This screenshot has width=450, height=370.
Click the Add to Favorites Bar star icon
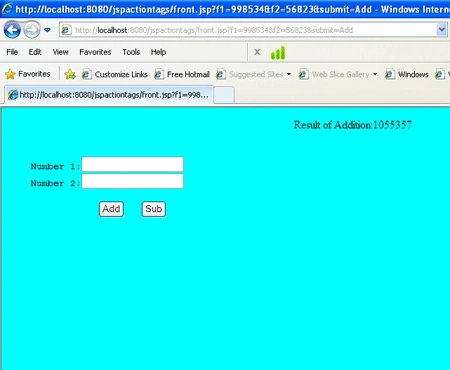pyautogui.click(x=70, y=74)
